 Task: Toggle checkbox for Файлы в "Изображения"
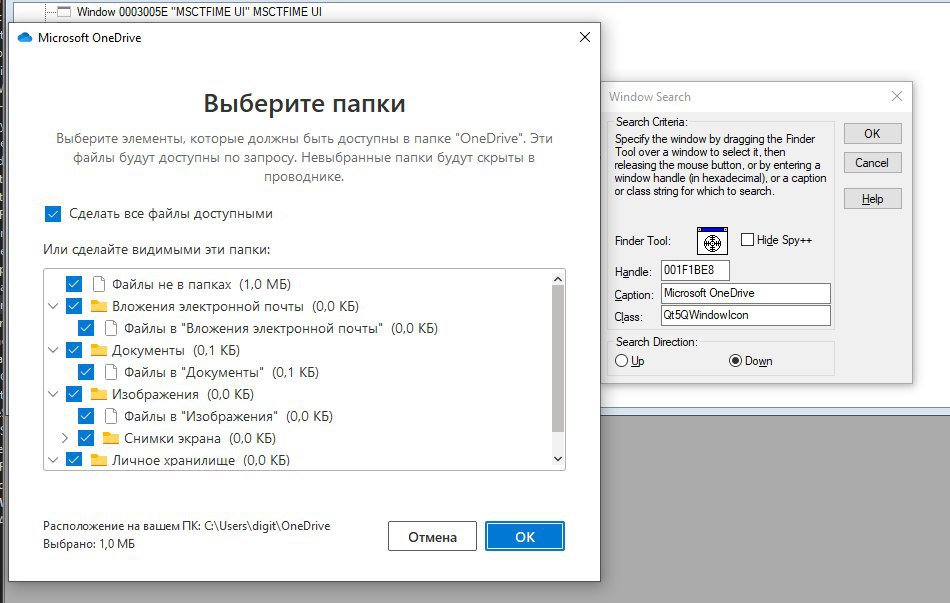click(86, 416)
